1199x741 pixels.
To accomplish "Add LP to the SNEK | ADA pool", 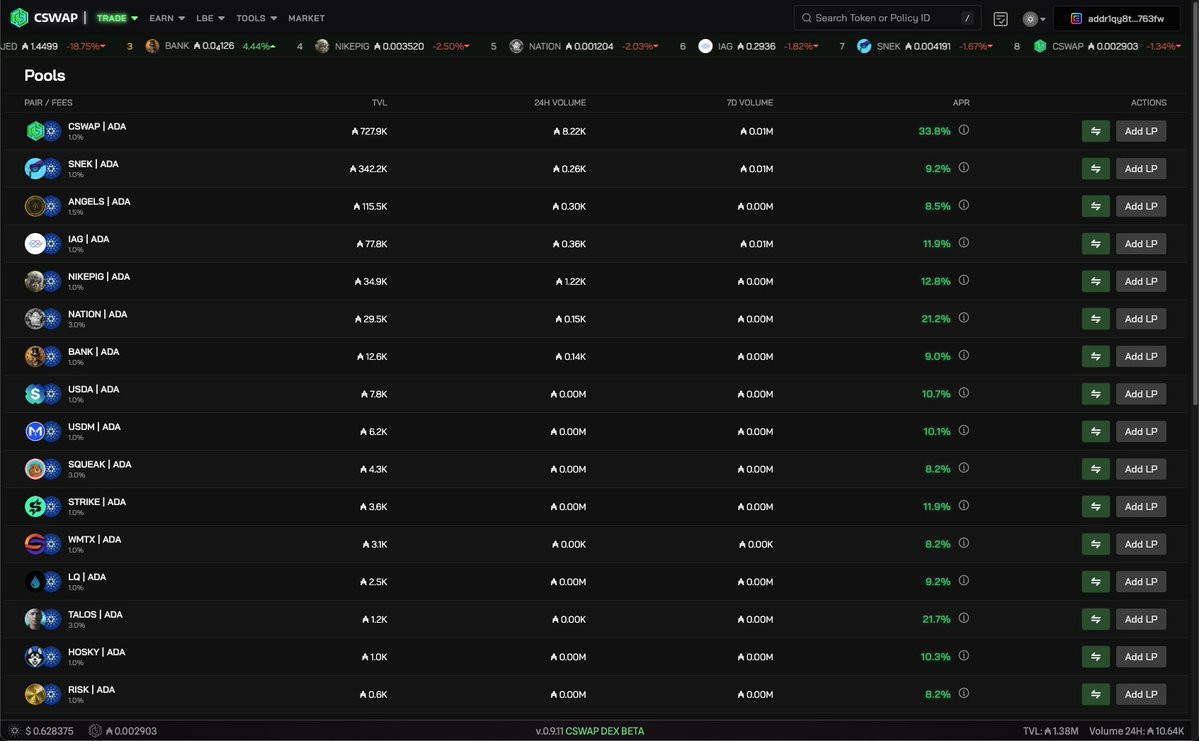I will pos(1140,168).
